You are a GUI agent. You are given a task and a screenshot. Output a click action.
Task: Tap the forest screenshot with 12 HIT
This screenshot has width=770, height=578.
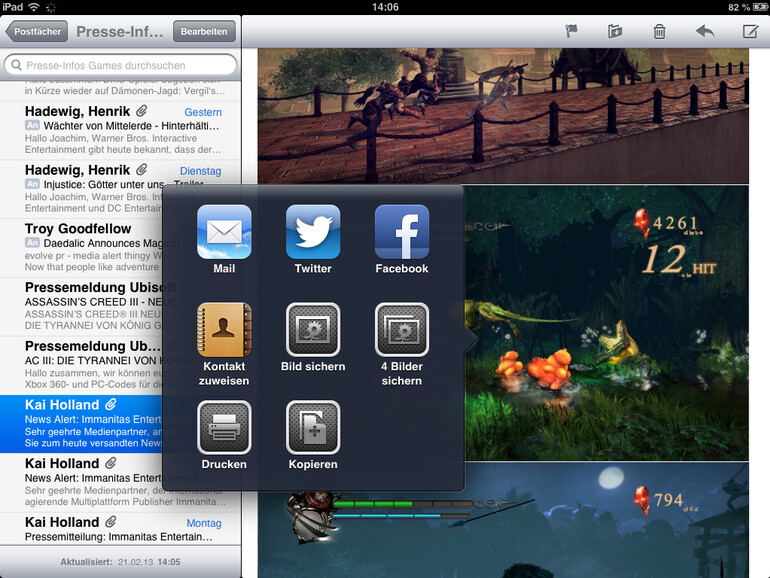point(607,323)
